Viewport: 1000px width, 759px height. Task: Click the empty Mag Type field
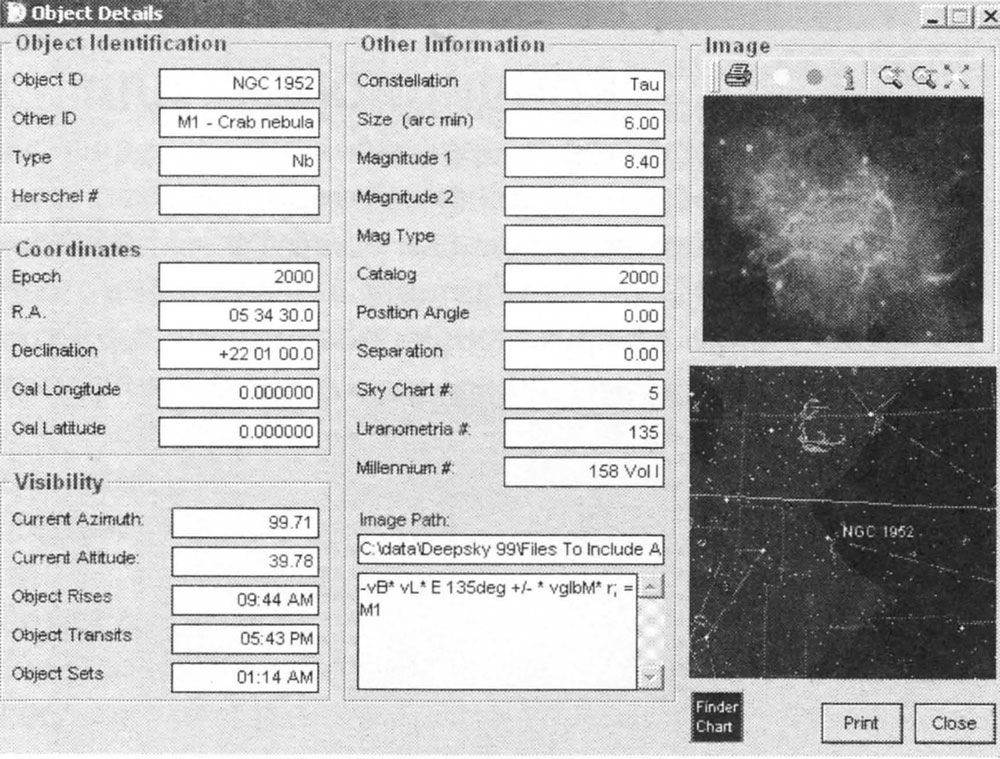click(585, 240)
